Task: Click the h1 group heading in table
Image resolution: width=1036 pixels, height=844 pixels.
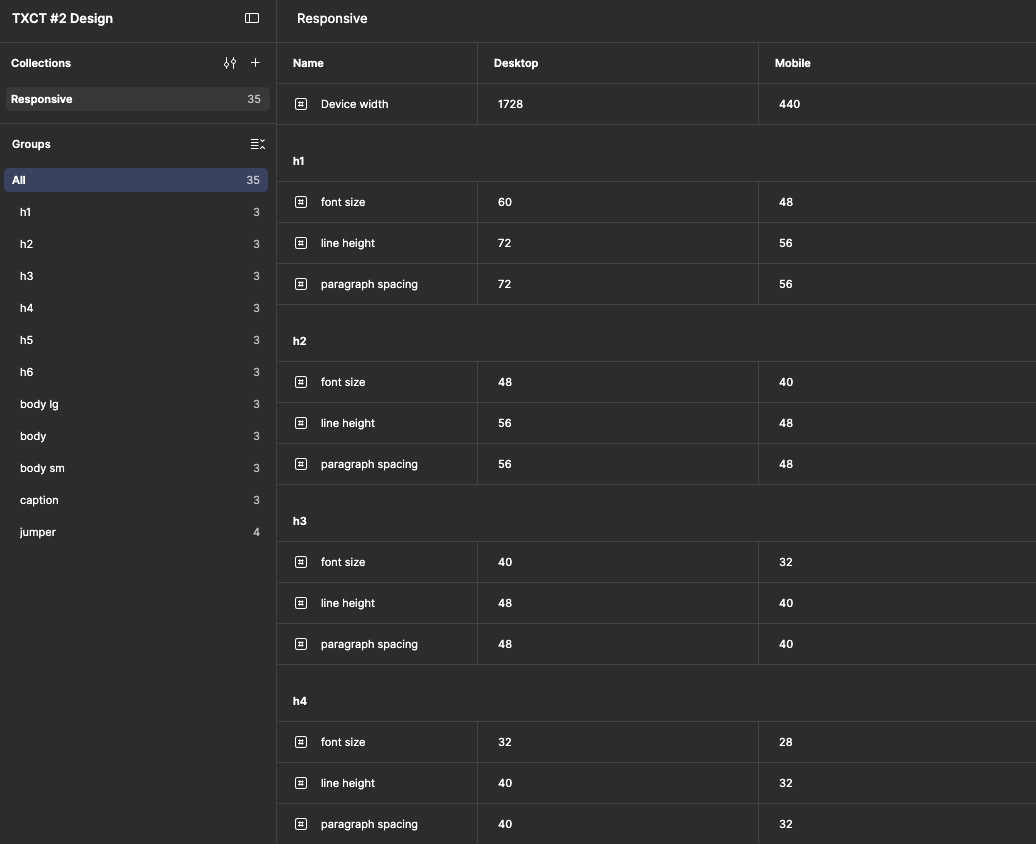Action: pyautogui.click(x=299, y=161)
